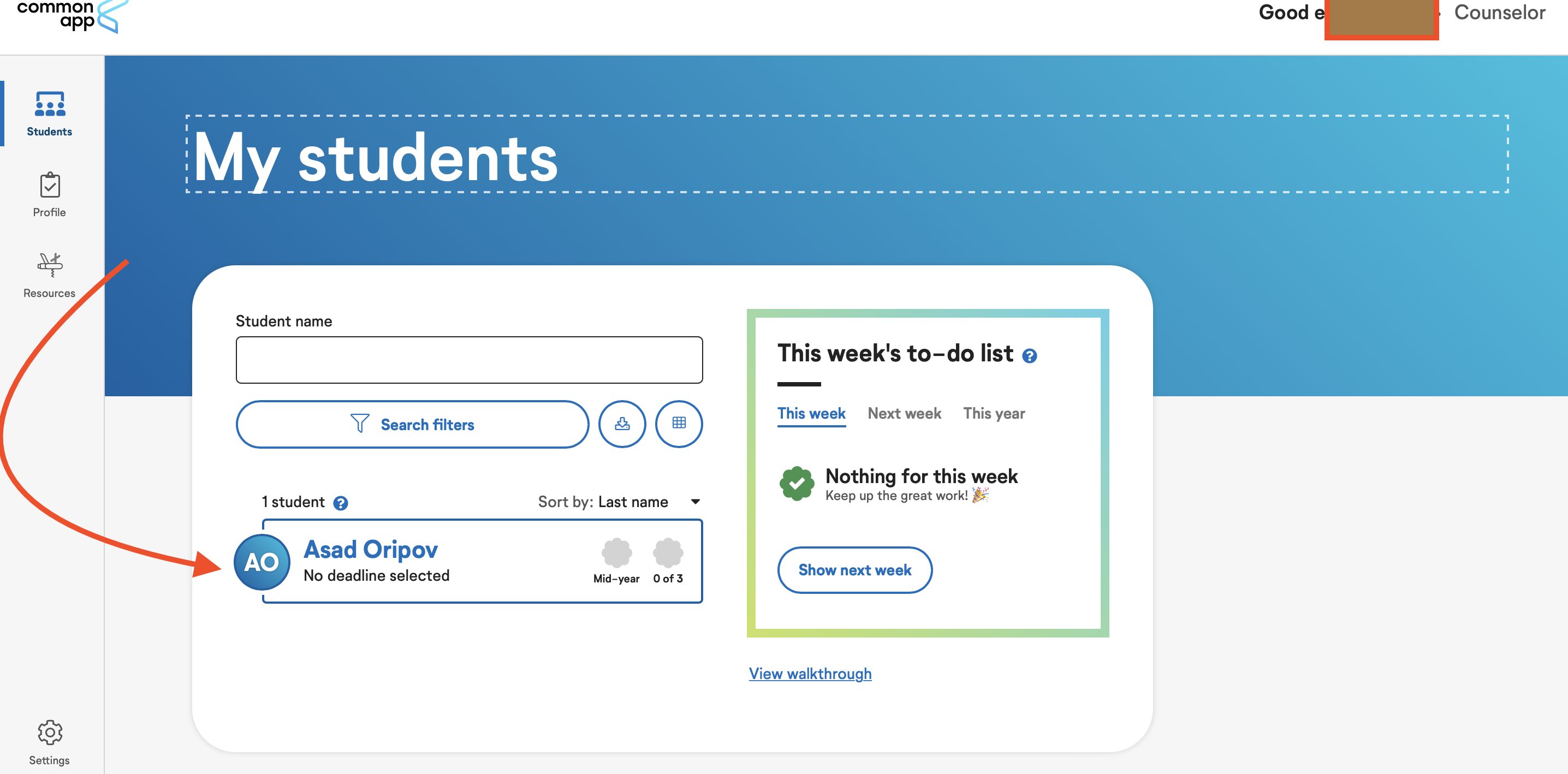
Task: Click 'Show next week' button
Action: (x=854, y=570)
